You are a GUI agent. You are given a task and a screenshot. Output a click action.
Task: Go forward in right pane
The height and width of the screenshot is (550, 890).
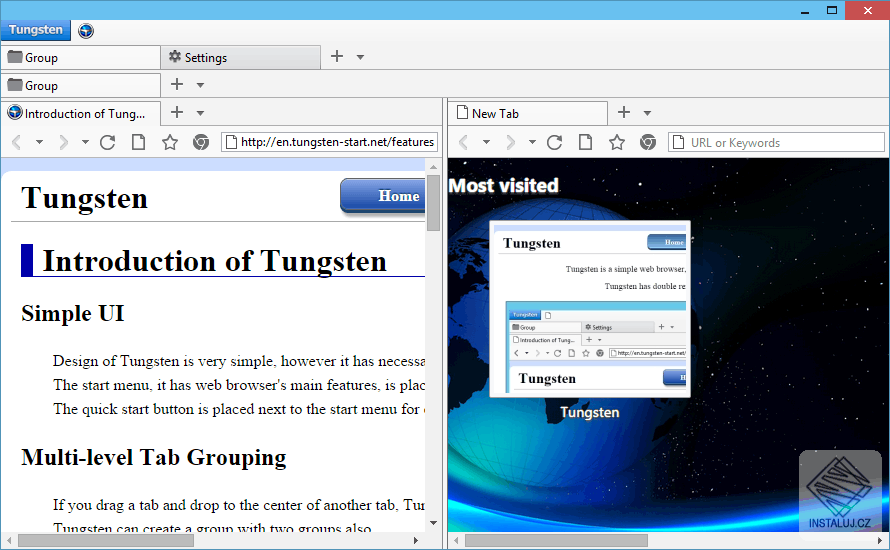(x=510, y=142)
